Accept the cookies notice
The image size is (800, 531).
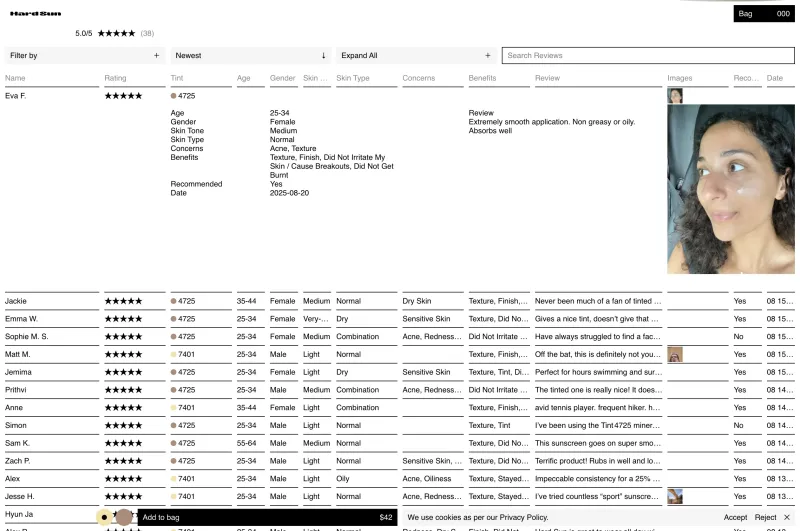(735, 517)
